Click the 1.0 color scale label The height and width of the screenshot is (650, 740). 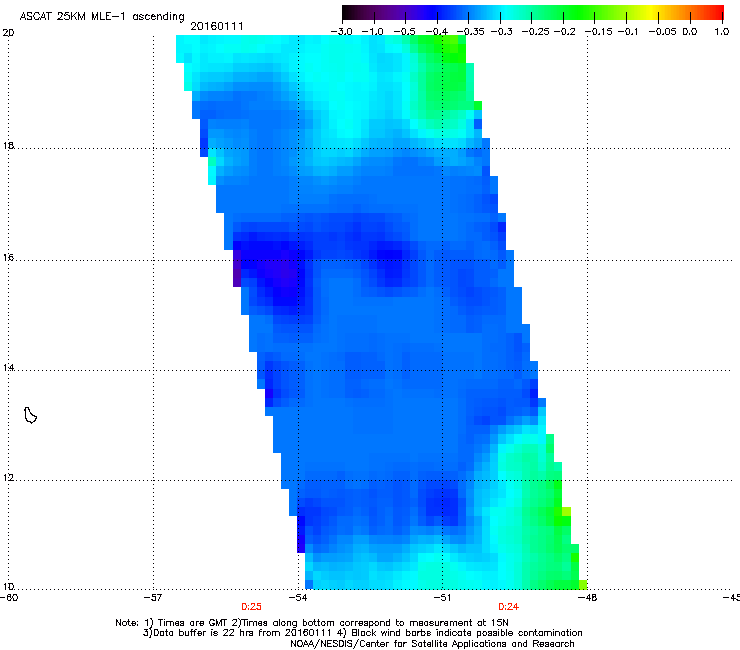point(722,32)
